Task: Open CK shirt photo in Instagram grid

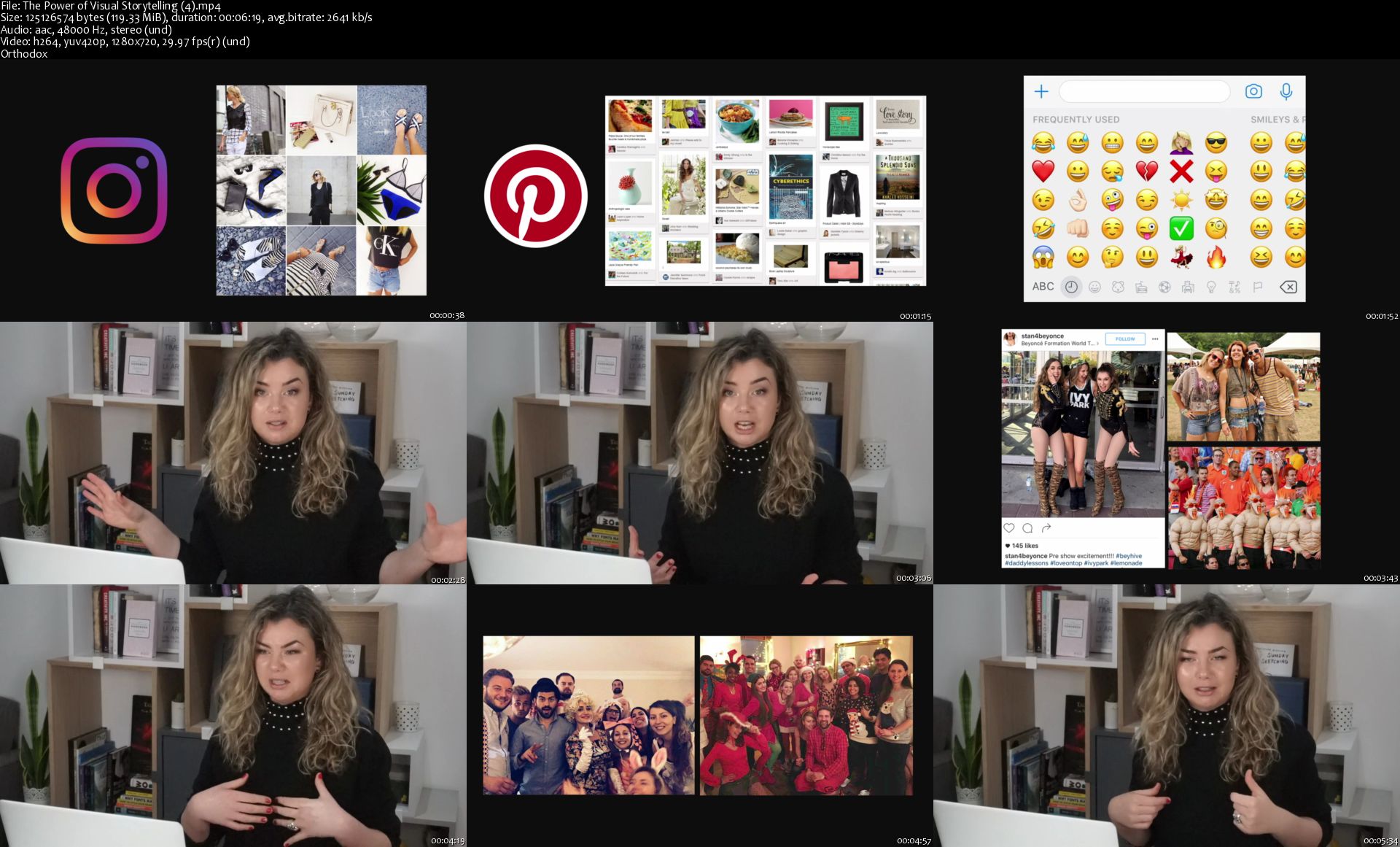Action: [392, 260]
